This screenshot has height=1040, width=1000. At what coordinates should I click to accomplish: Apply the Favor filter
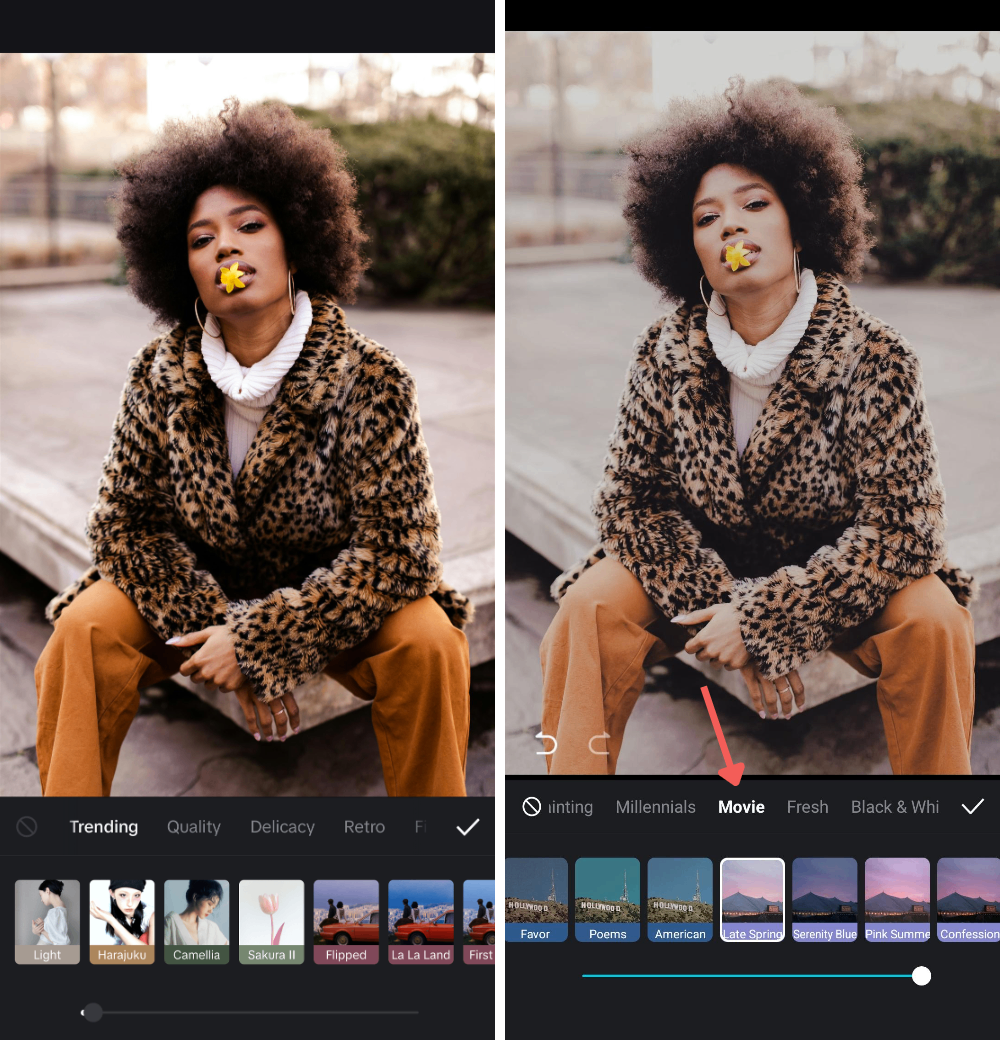tap(536, 899)
